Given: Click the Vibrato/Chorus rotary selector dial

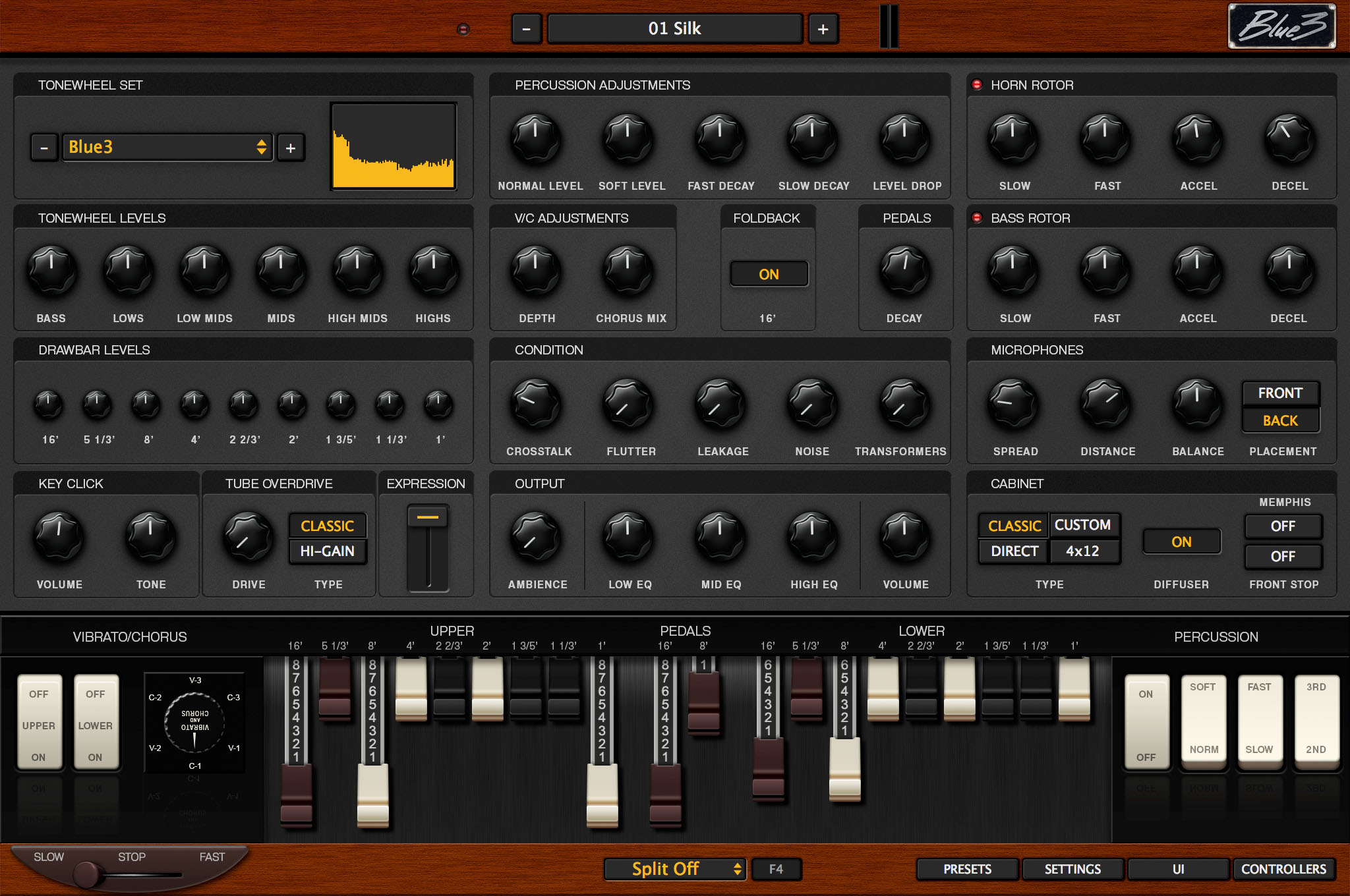Looking at the screenshot, I should [x=194, y=723].
